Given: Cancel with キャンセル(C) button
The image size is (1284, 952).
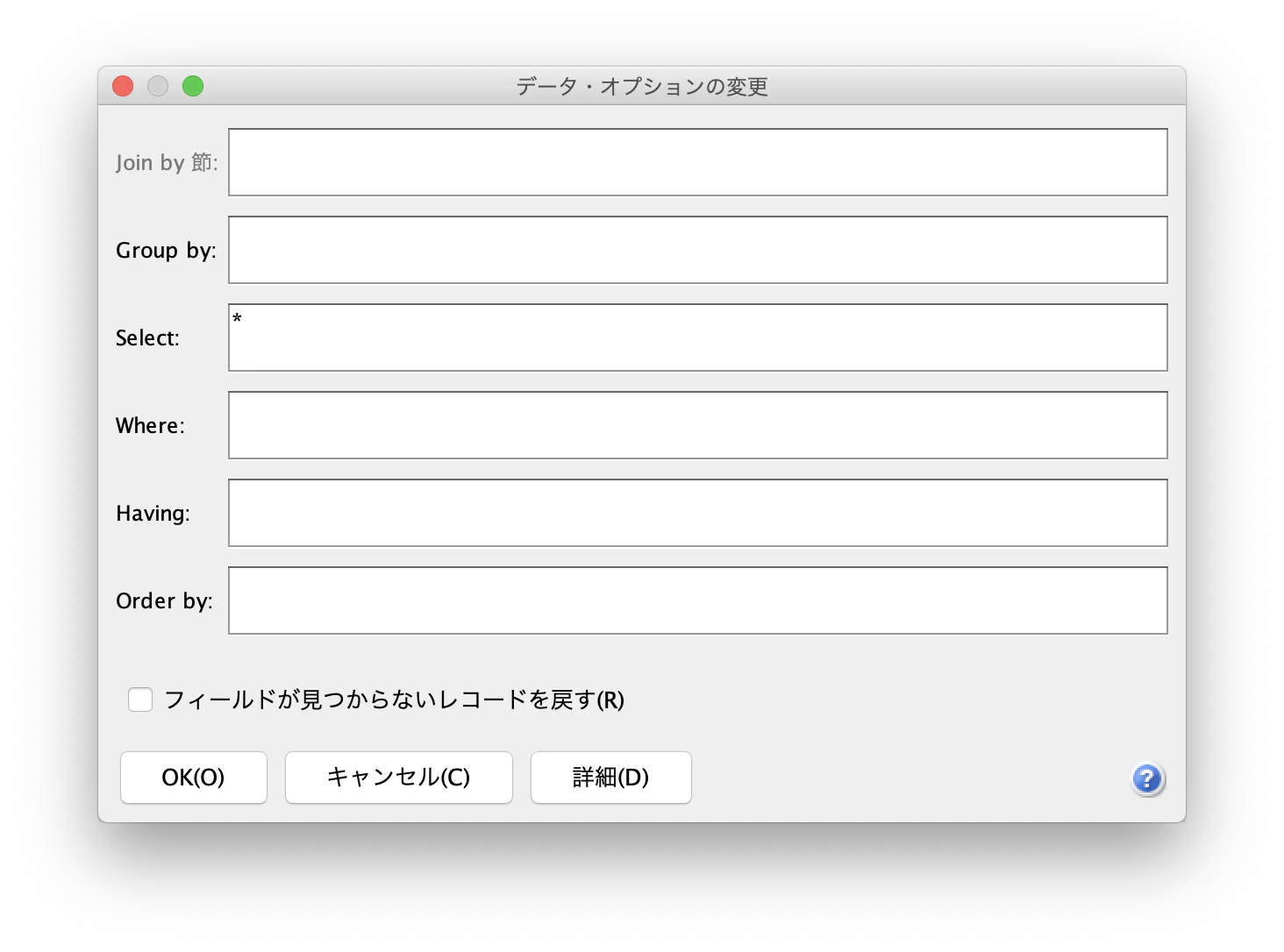Looking at the screenshot, I should pyautogui.click(x=399, y=778).
